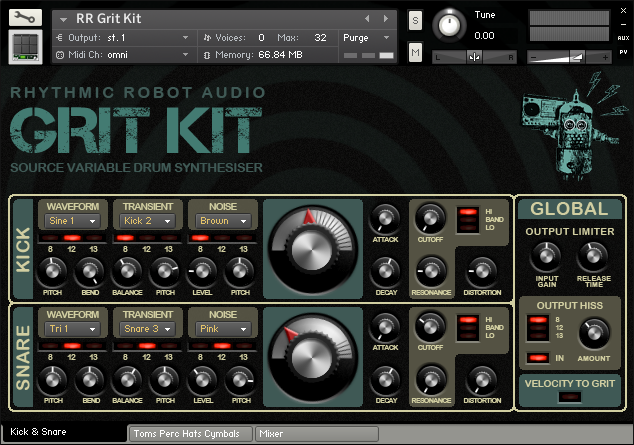Screen dimensions: 634x445
Task: Open Kick Transient Kick 2 dropdown
Action: coord(147,221)
